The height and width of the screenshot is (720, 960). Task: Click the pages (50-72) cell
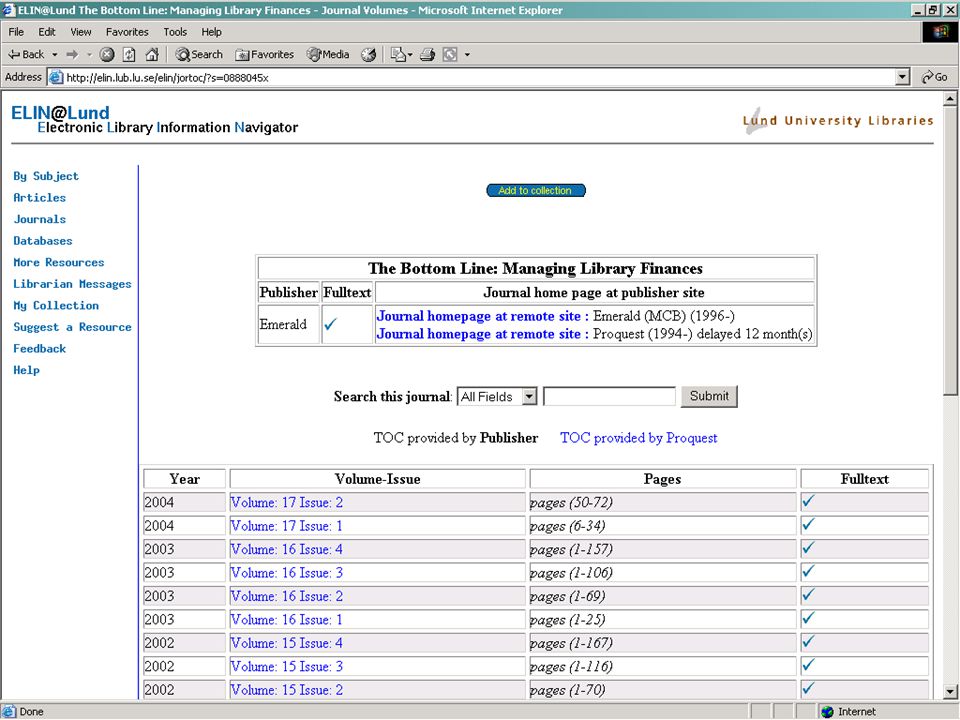(662, 502)
